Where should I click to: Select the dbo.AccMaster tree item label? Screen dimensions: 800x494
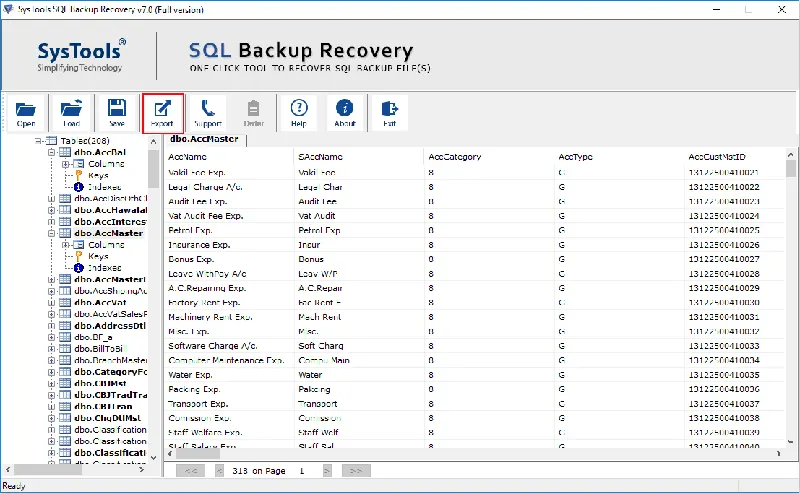(x=109, y=233)
